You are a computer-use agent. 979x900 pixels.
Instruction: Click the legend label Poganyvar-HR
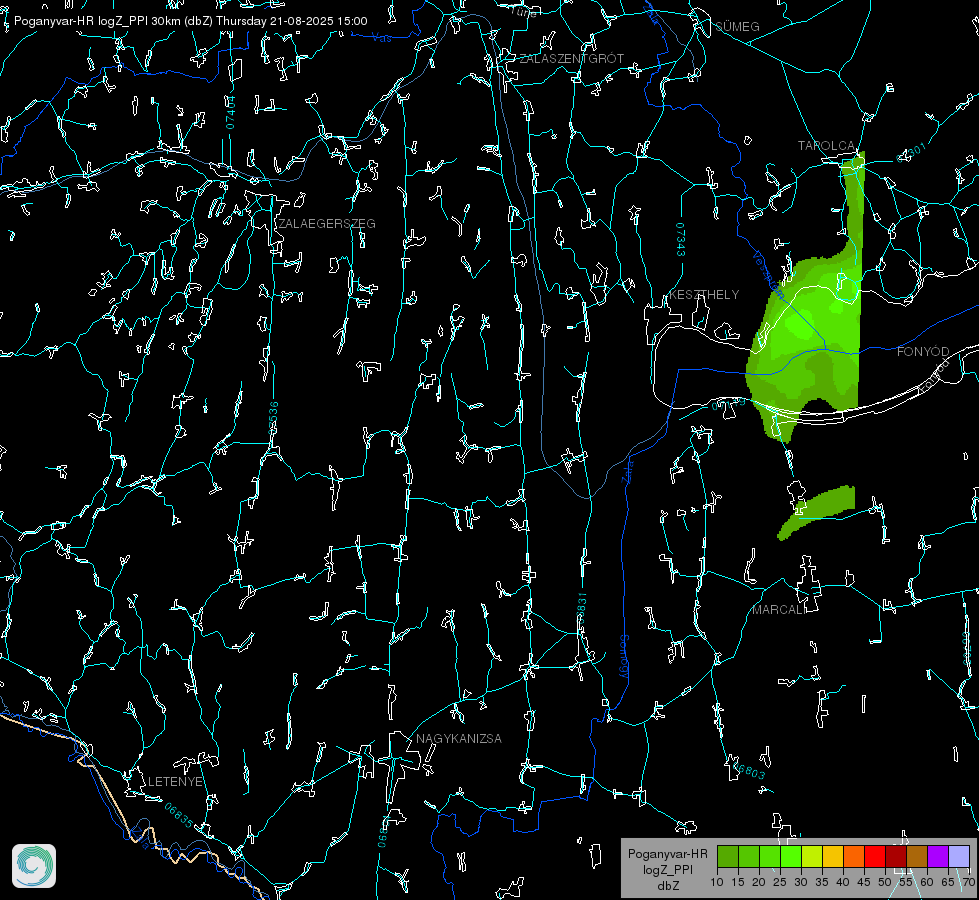[x=667, y=854]
